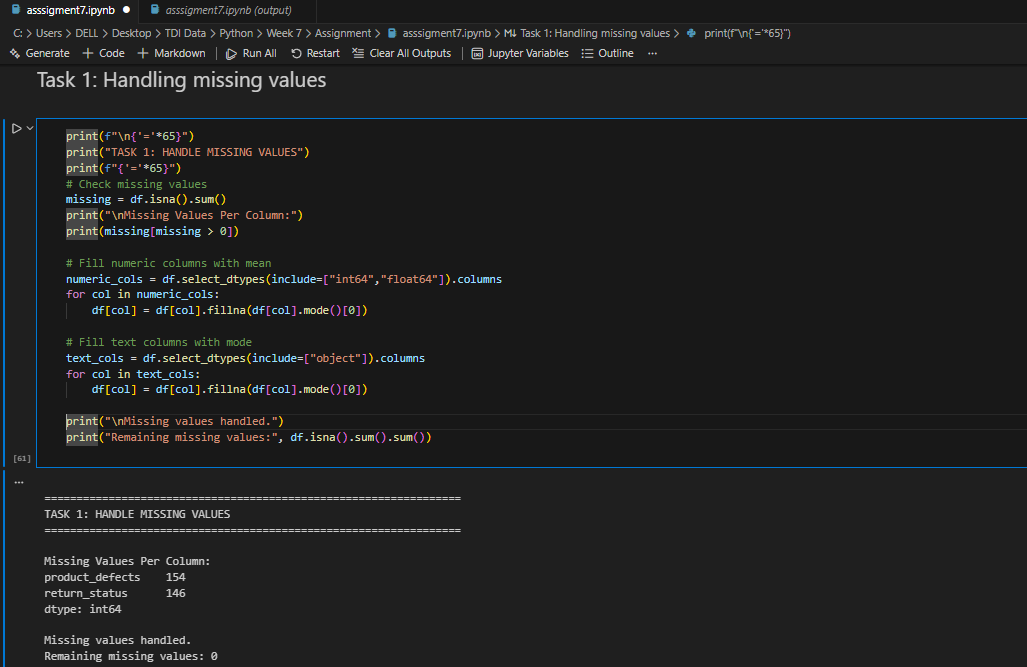
Task: Click 'TASK 1: HANDLE MISSING VALUES' output line
Action: [137, 514]
